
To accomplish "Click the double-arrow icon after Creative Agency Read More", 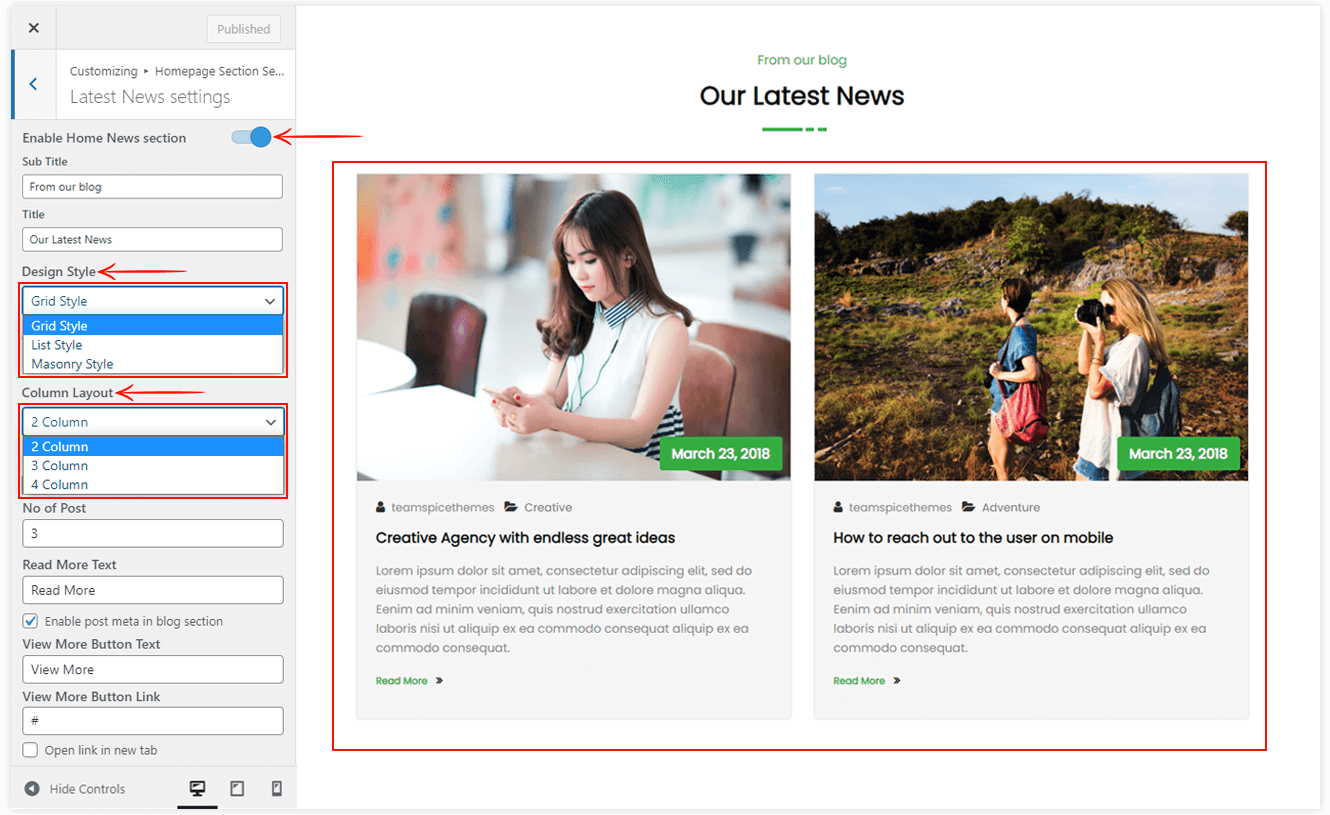I will 439,681.
